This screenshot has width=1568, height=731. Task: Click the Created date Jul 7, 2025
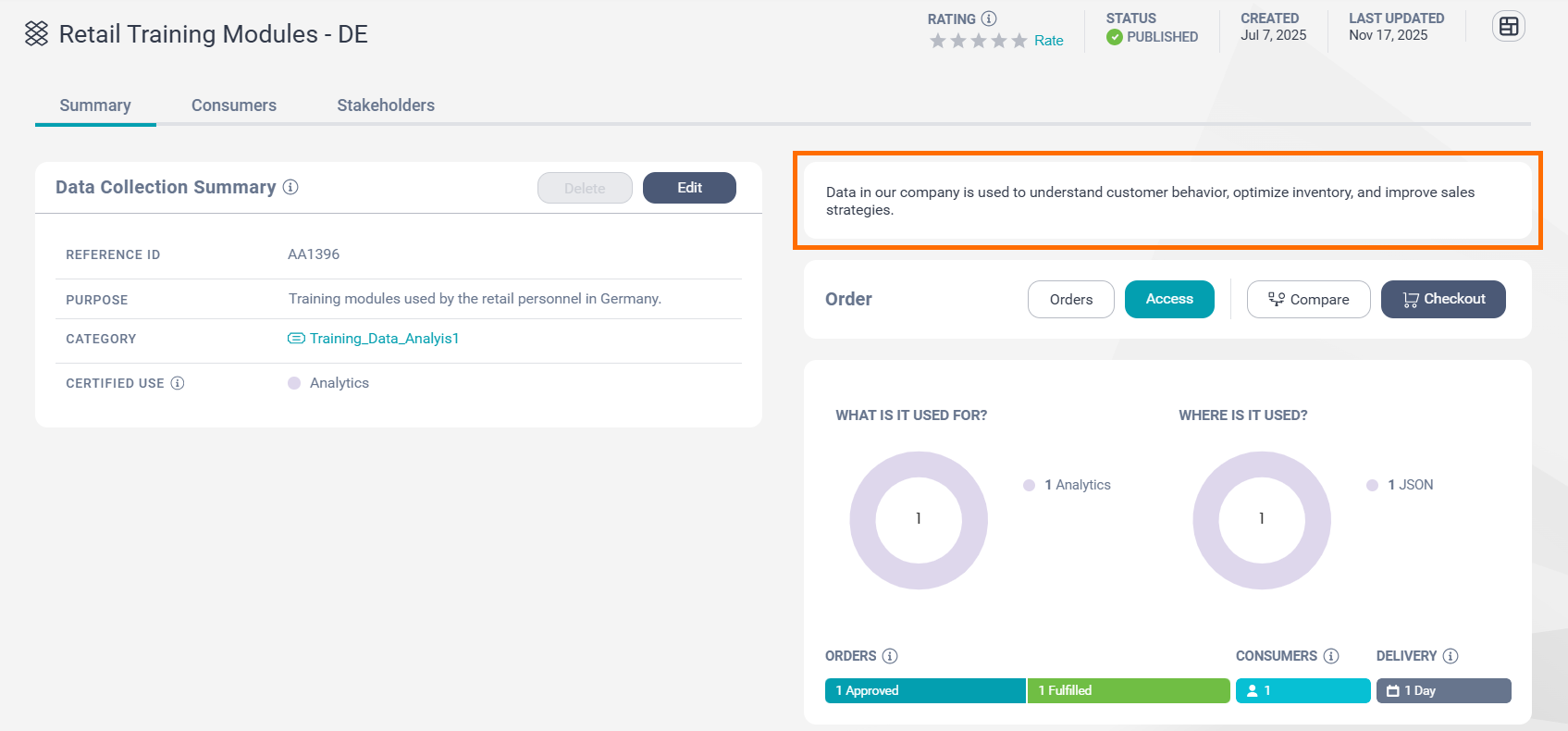1274,35
